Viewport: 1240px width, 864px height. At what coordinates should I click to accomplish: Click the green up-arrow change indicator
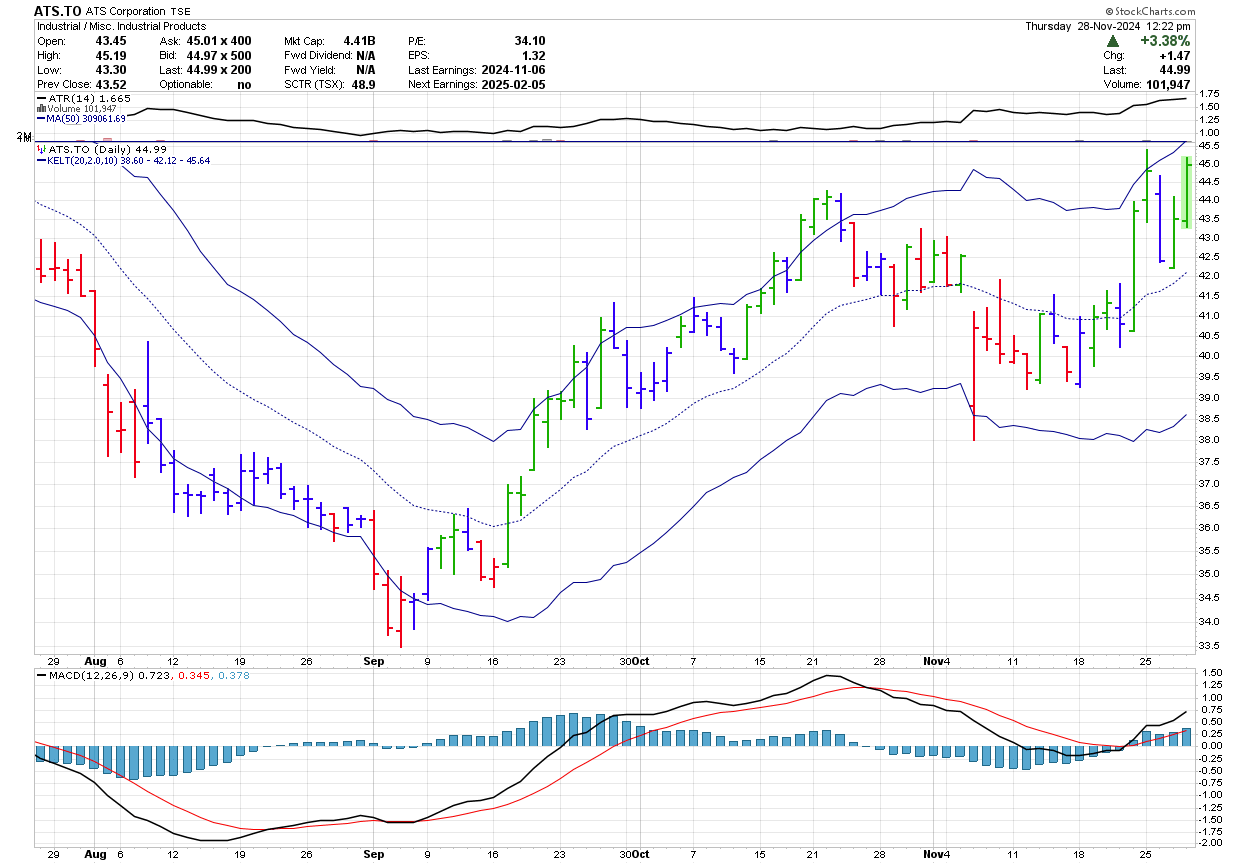[x=1111, y=41]
